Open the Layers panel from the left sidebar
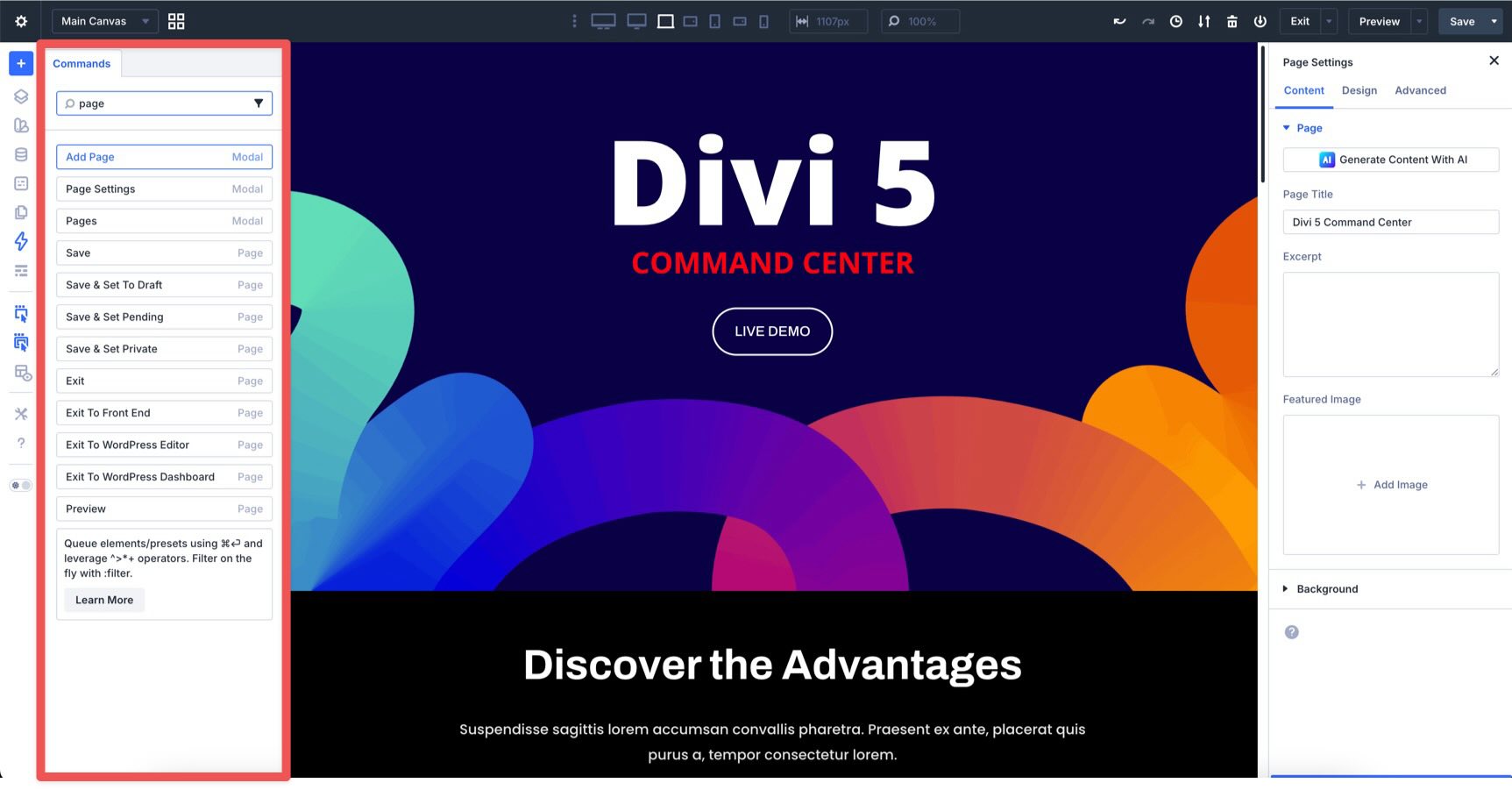The height and width of the screenshot is (790, 1512). point(20,96)
